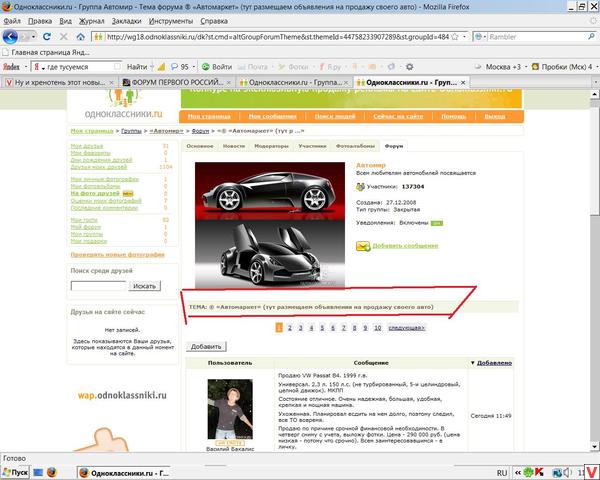
Task: Open the Вид menu
Action: click(x=65, y=21)
